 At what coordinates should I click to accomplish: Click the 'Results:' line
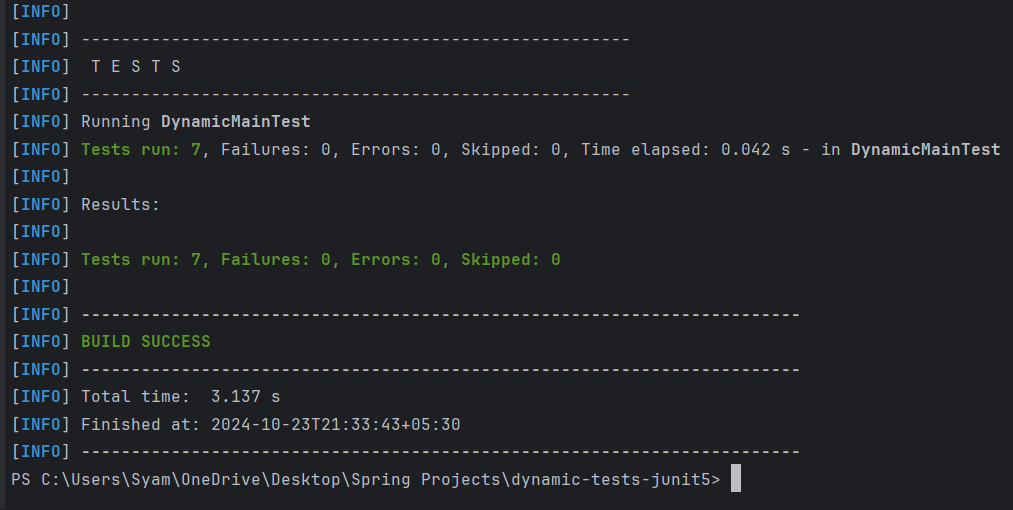[120, 205]
